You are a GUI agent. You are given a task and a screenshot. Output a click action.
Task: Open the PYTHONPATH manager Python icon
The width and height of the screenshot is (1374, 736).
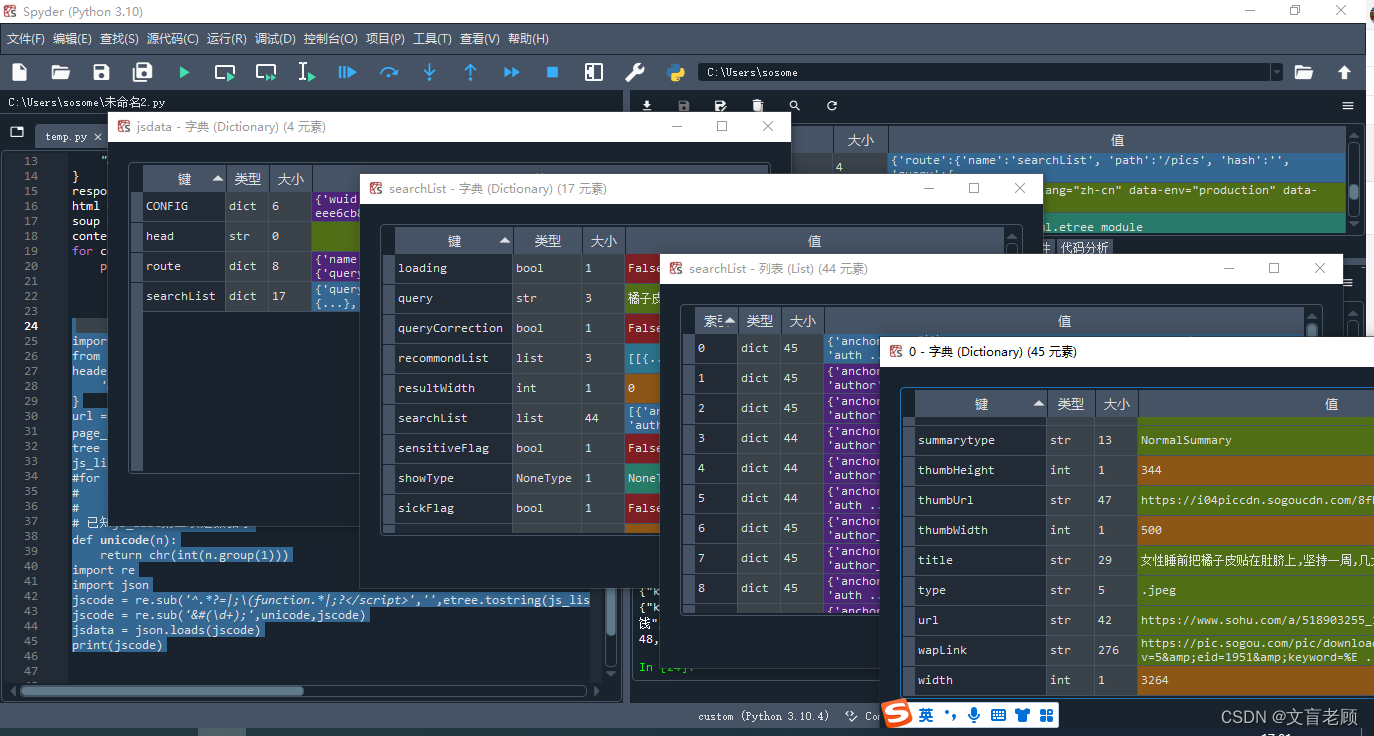click(675, 72)
